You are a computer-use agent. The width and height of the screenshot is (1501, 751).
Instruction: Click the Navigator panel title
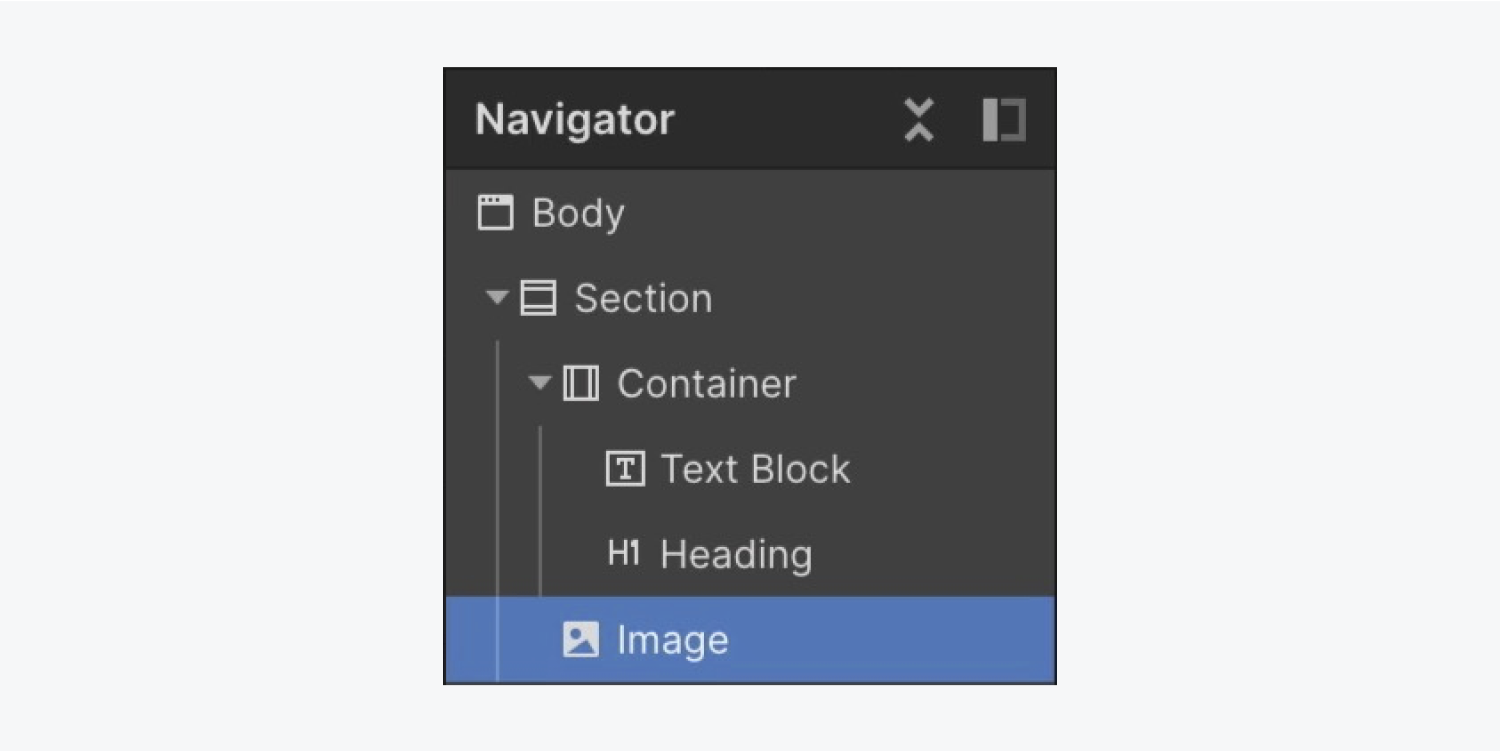tap(575, 120)
